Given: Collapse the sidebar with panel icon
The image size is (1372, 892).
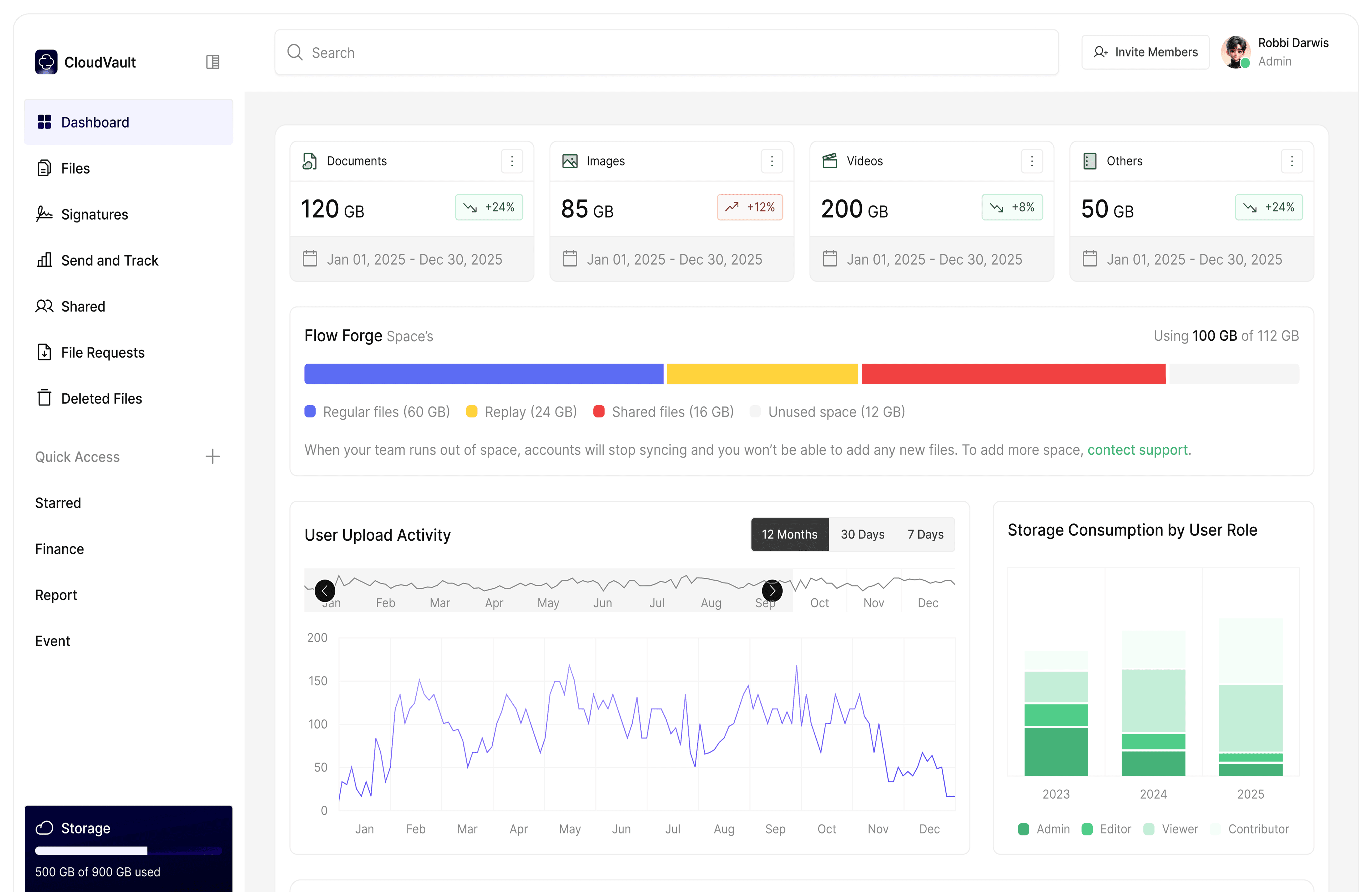Looking at the screenshot, I should (x=213, y=62).
